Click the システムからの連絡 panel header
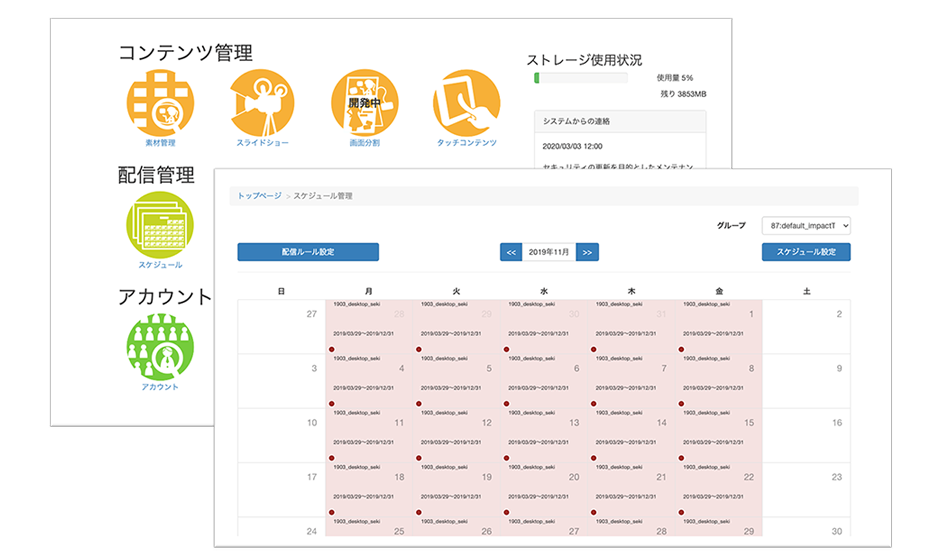The height and width of the screenshot is (560, 940). (x=620, y=121)
